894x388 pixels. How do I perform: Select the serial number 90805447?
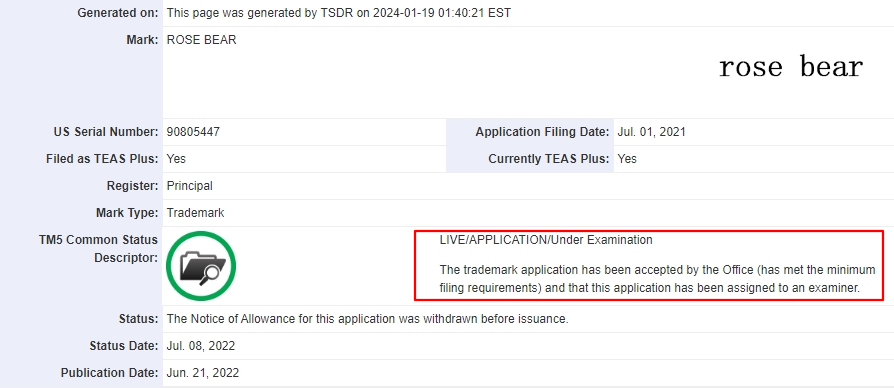pos(193,132)
